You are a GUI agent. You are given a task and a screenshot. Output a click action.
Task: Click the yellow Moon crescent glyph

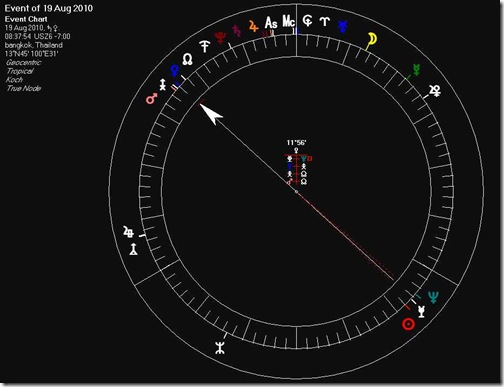tap(372, 39)
